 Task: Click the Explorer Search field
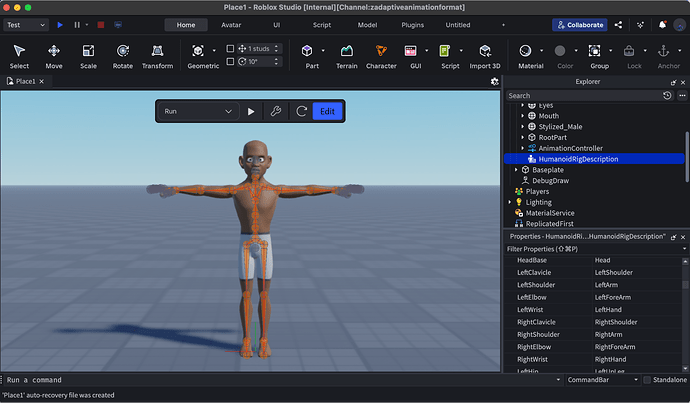(582, 95)
